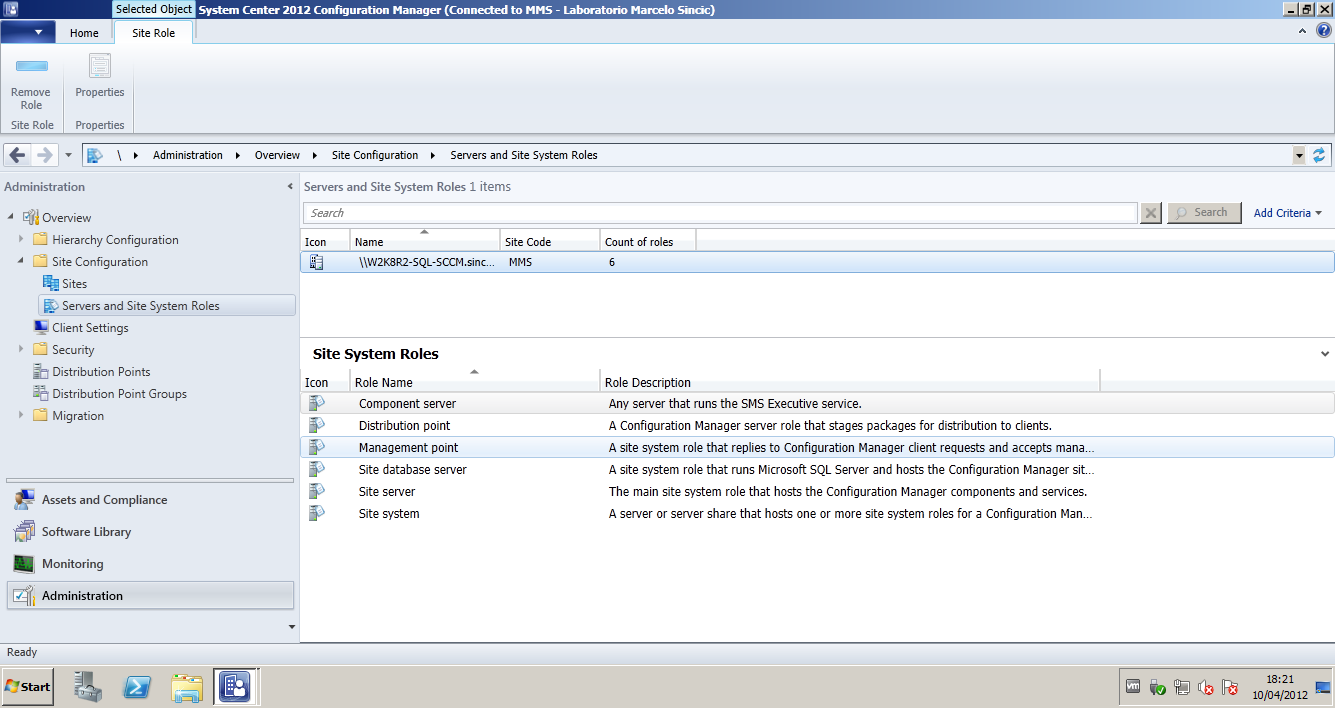Expand the Migration folder
Image resolution: width=1335 pixels, height=708 pixels.
[x=21, y=416]
